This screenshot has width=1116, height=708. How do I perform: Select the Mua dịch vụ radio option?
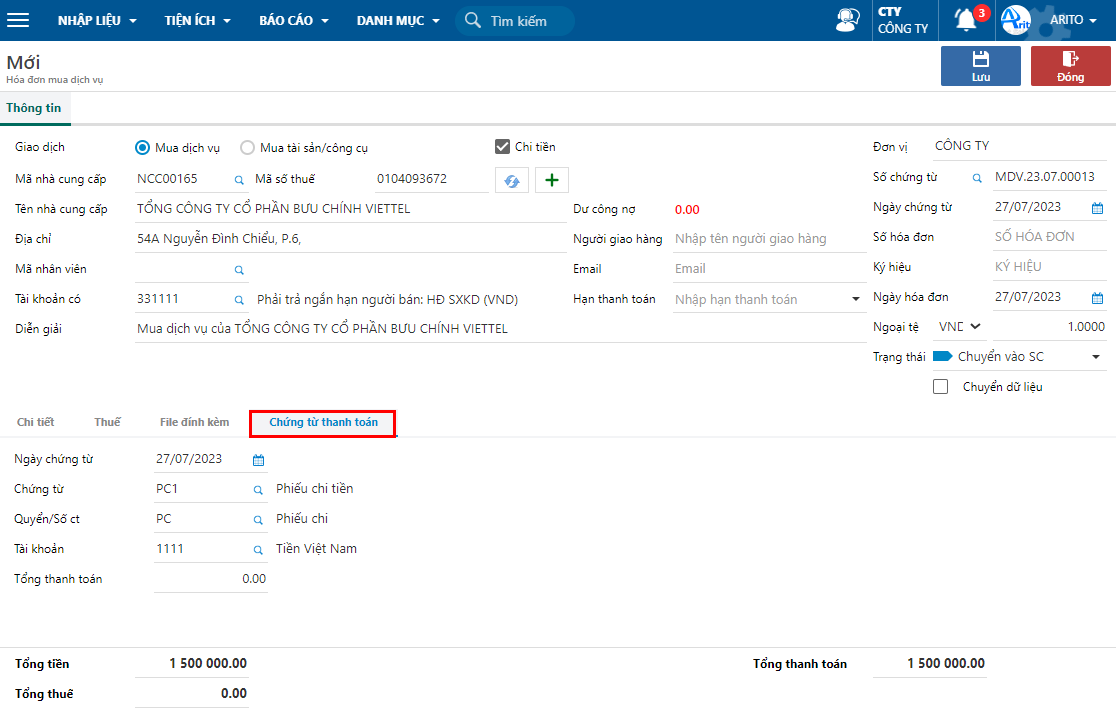pos(142,148)
